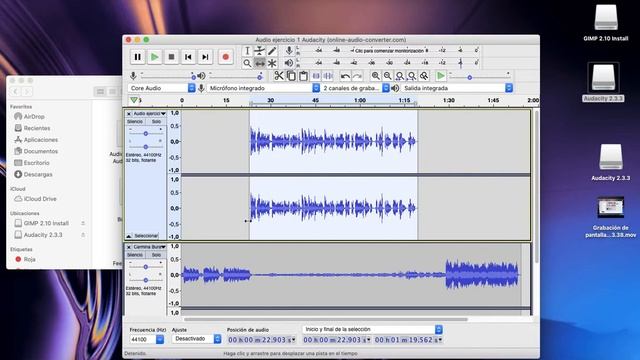Viewport: 640px width, 360px height.
Task: Click the playback volume slider
Action: pyautogui.click(x=236, y=76)
